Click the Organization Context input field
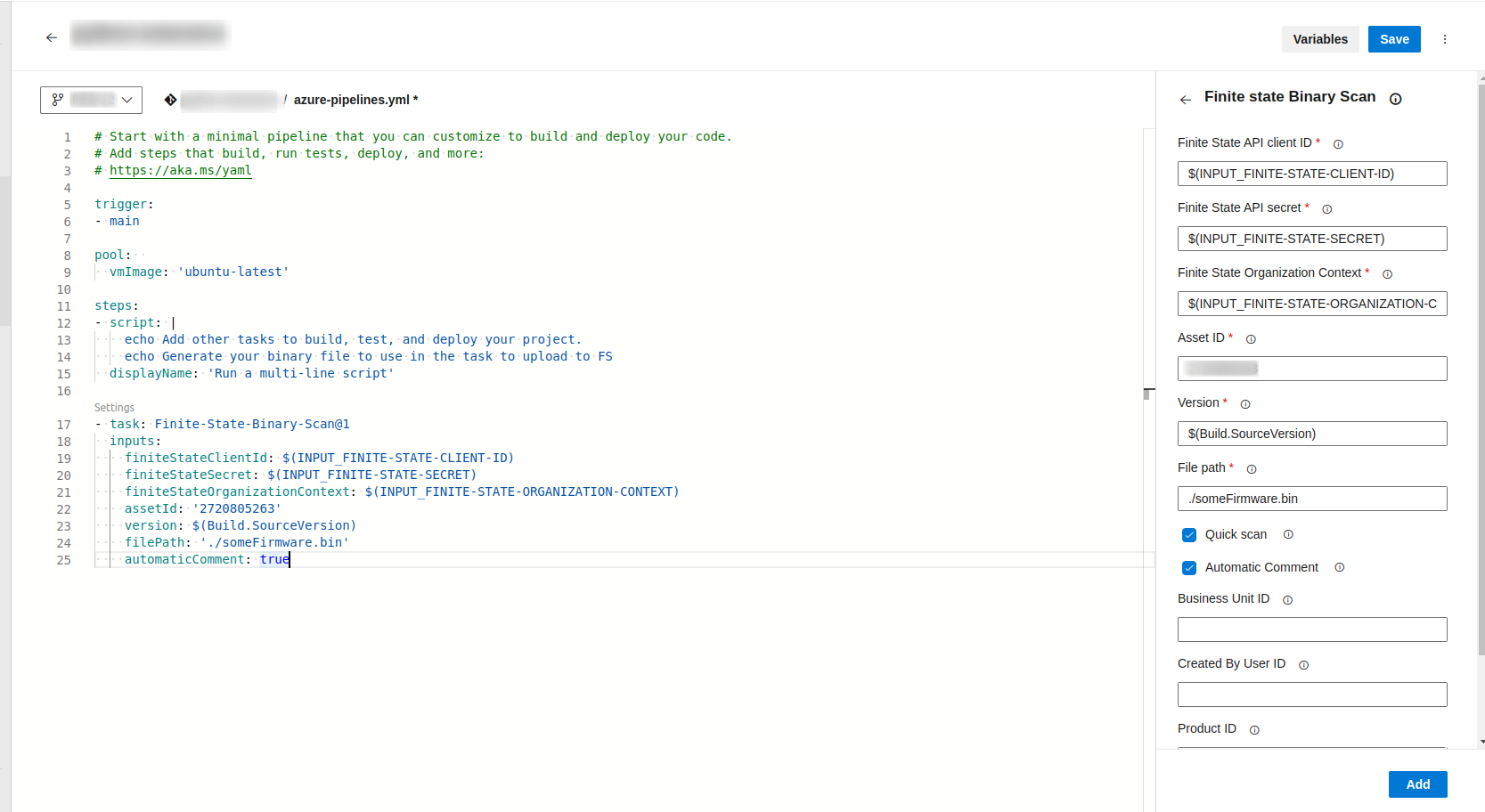The width and height of the screenshot is (1485, 812). (1312, 304)
